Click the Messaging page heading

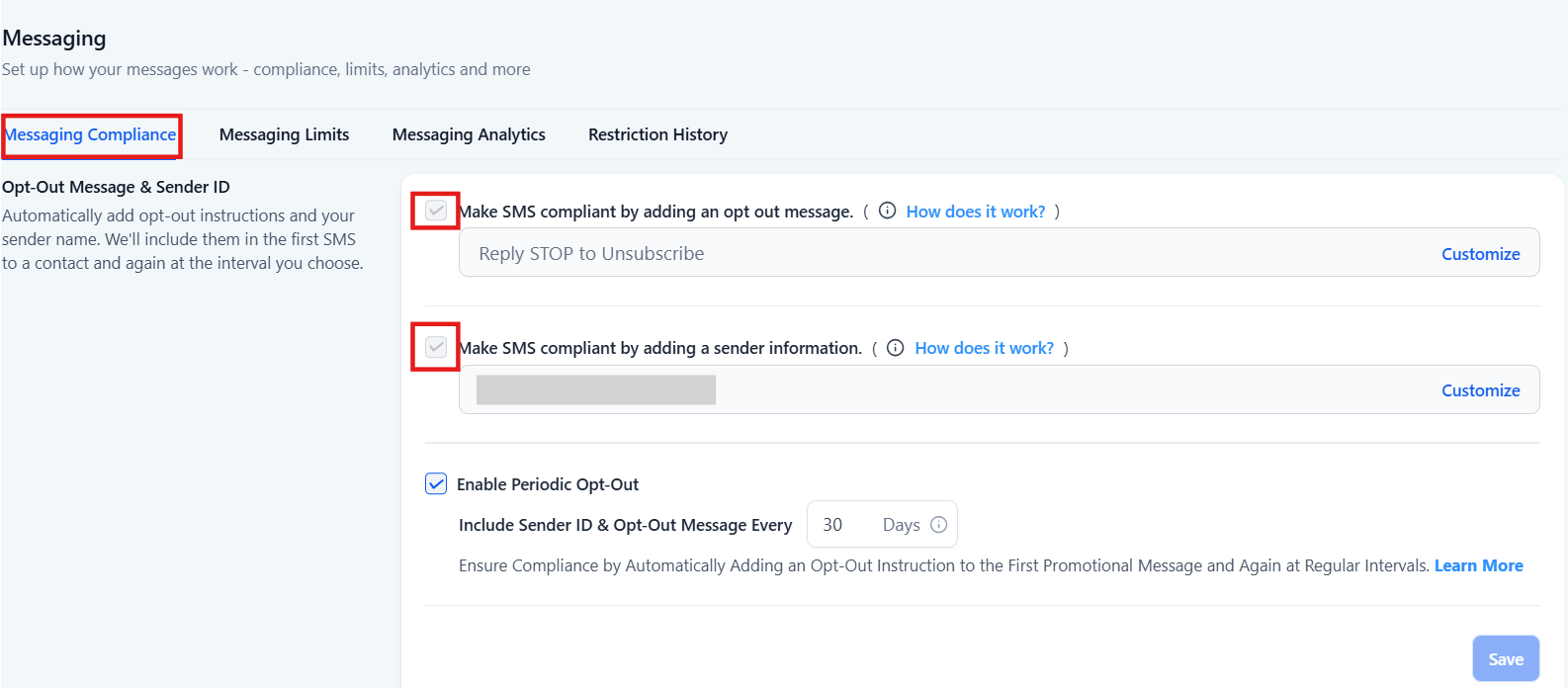[x=54, y=39]
